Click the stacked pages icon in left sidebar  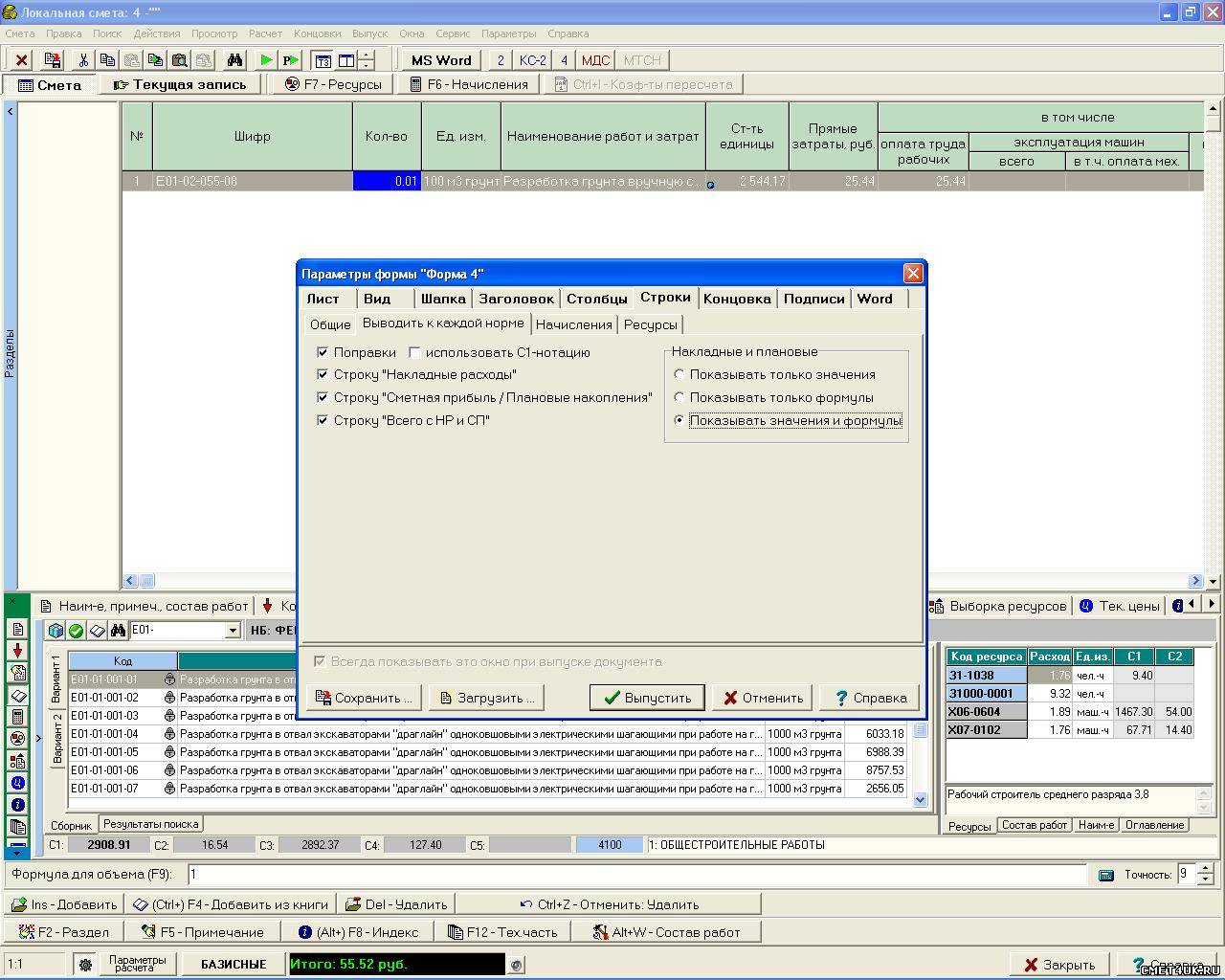tap(17, 827)
